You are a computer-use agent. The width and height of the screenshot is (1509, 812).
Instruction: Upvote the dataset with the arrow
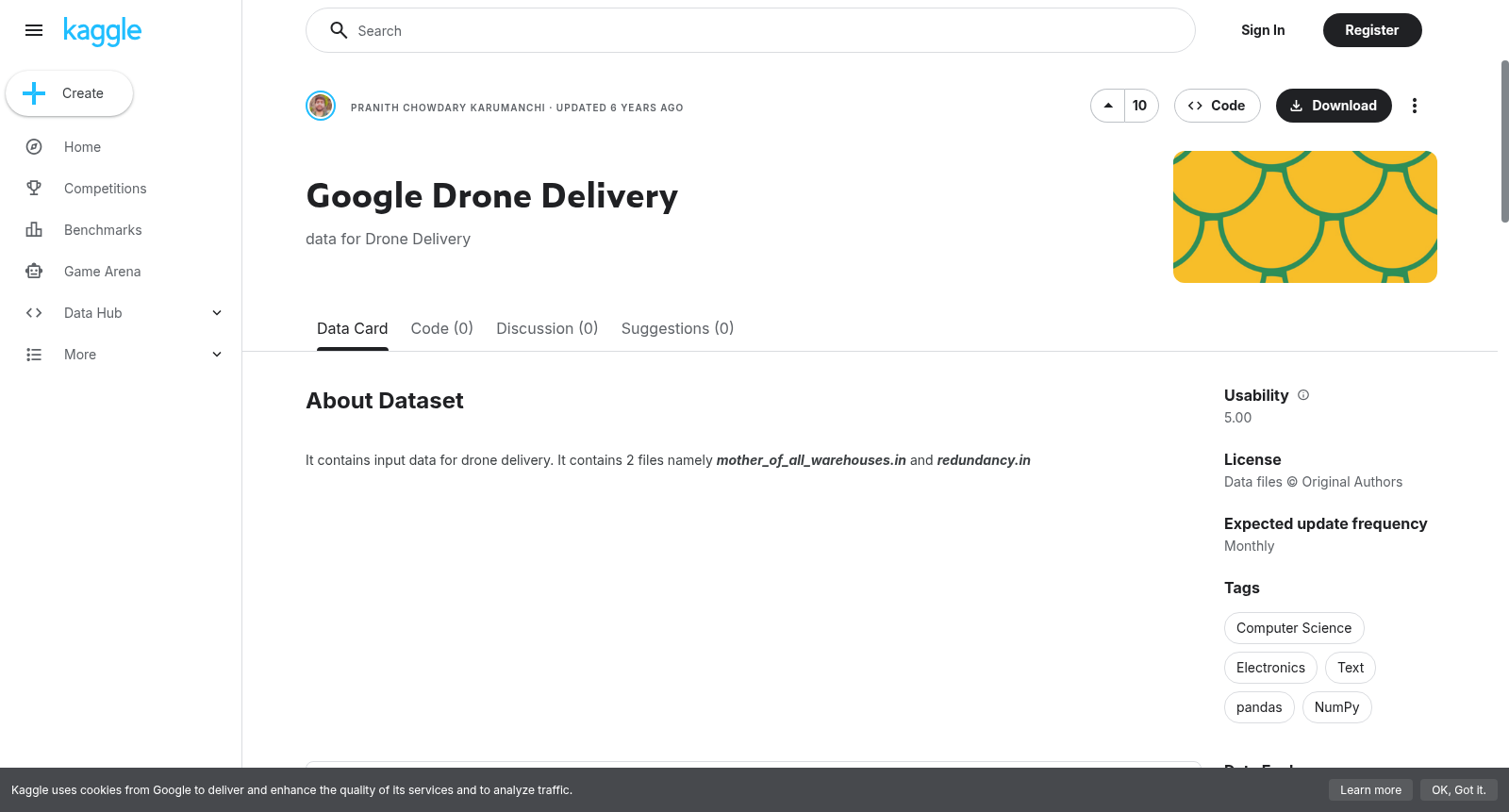click(1108, 106)
